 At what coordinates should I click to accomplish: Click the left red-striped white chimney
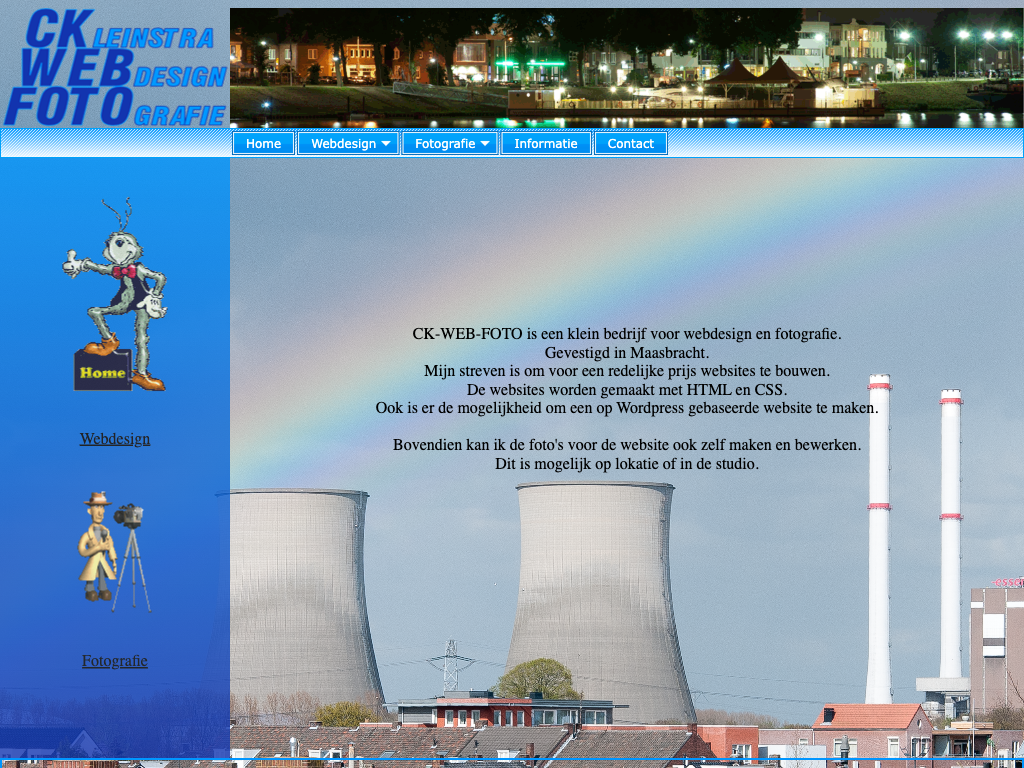coord(879,540)
